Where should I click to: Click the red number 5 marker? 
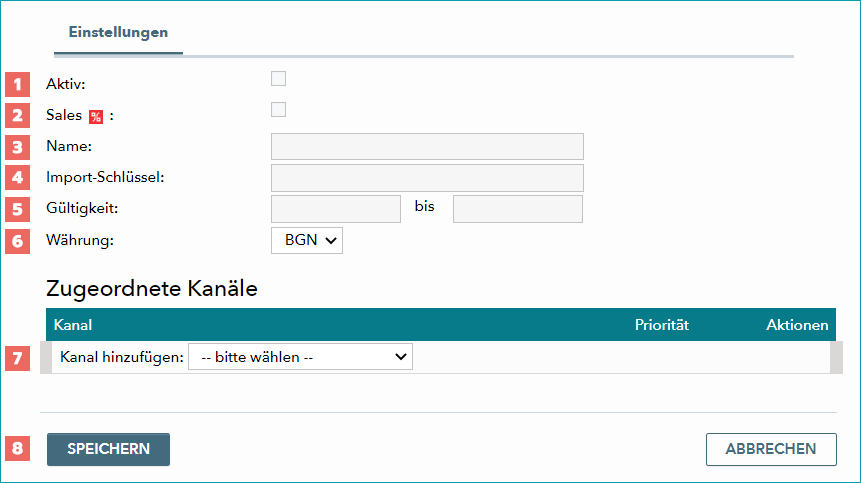pos(18,209)
